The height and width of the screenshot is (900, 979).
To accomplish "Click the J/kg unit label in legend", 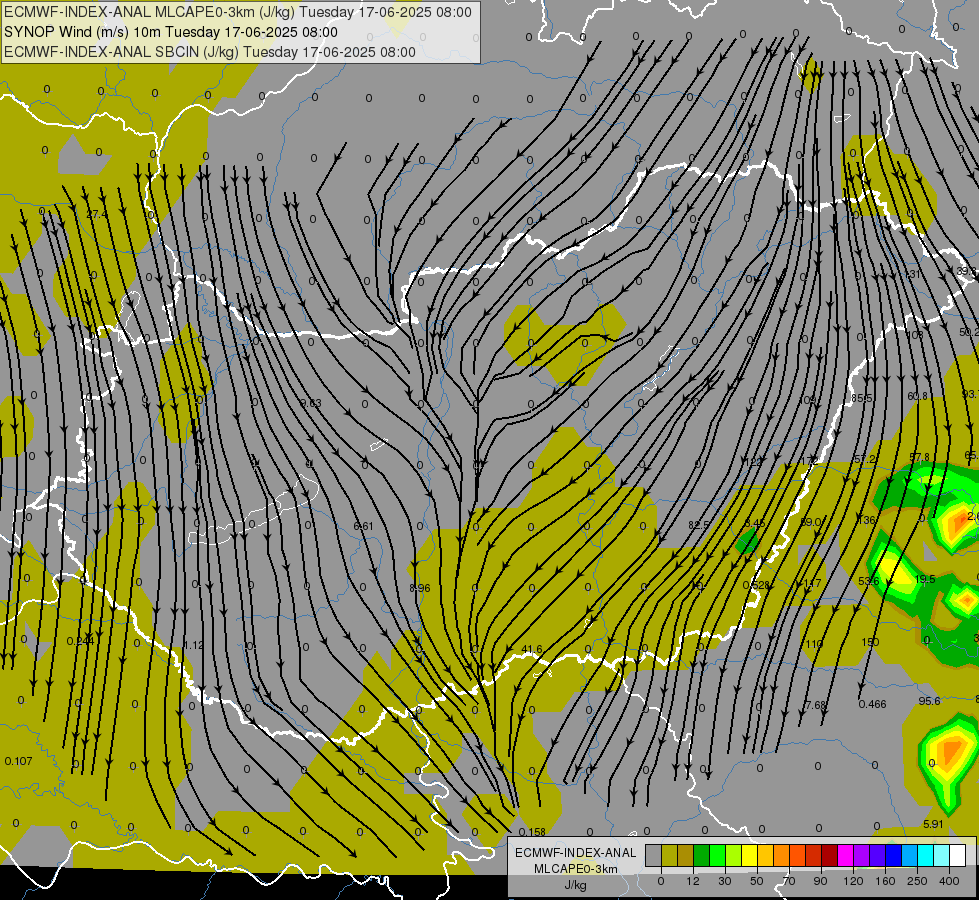I will click(x=575, y=885).
